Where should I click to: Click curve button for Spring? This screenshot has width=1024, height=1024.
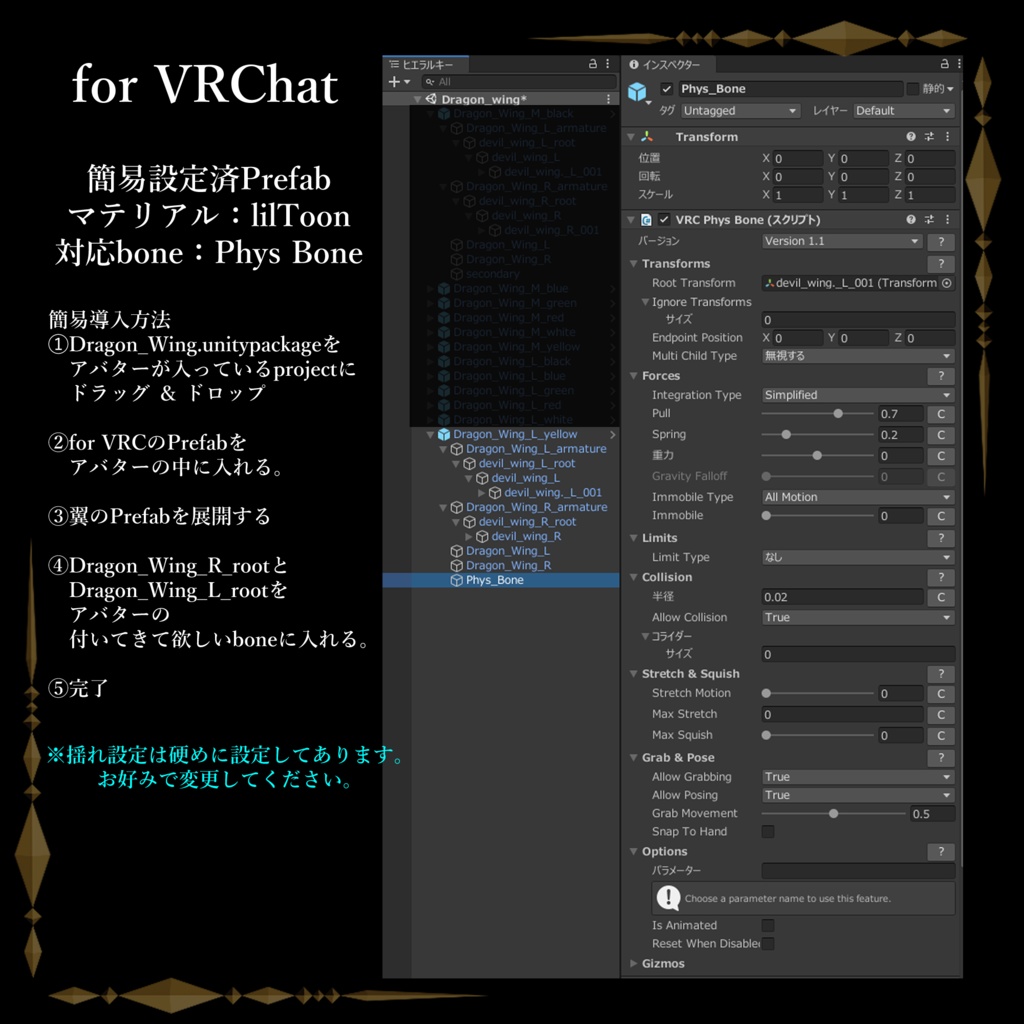(941, 435)
